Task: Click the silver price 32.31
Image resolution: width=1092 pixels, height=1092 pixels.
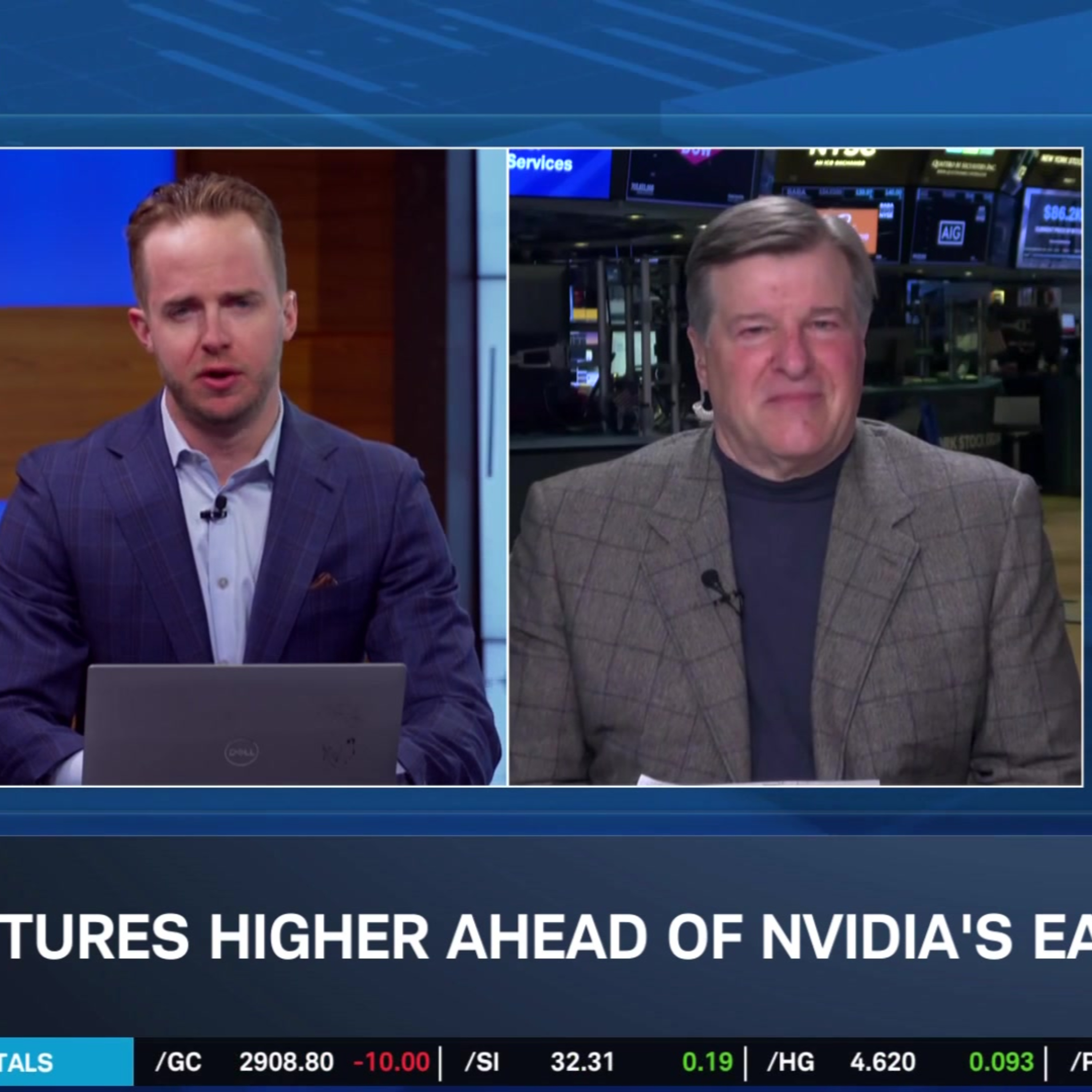Action: pos(582,1062)
